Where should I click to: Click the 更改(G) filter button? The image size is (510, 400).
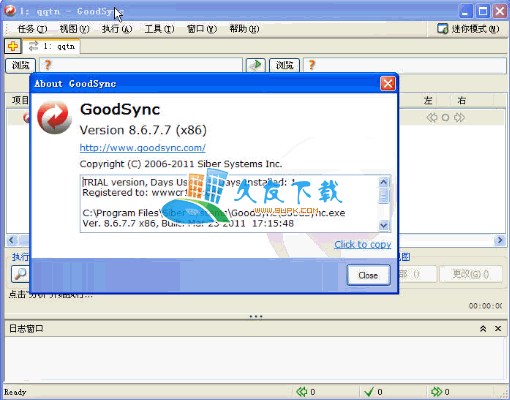471,274
